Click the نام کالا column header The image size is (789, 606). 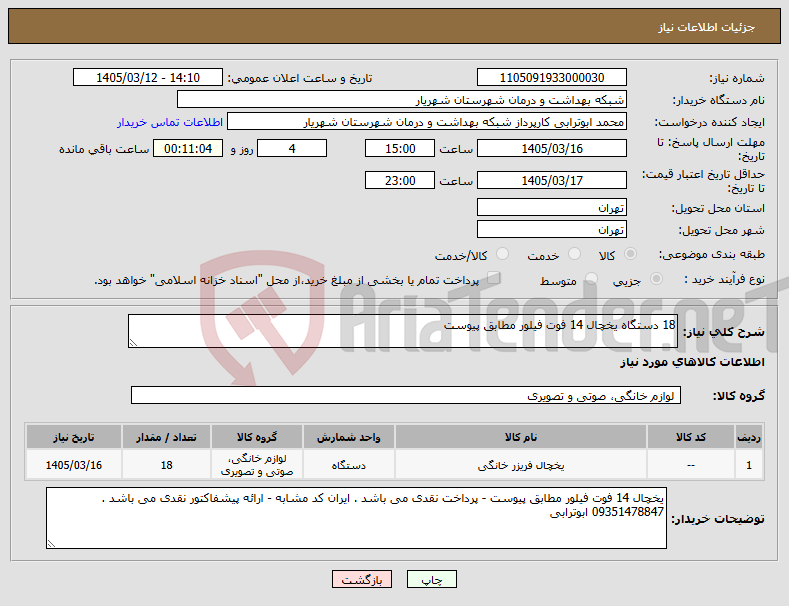521,437
